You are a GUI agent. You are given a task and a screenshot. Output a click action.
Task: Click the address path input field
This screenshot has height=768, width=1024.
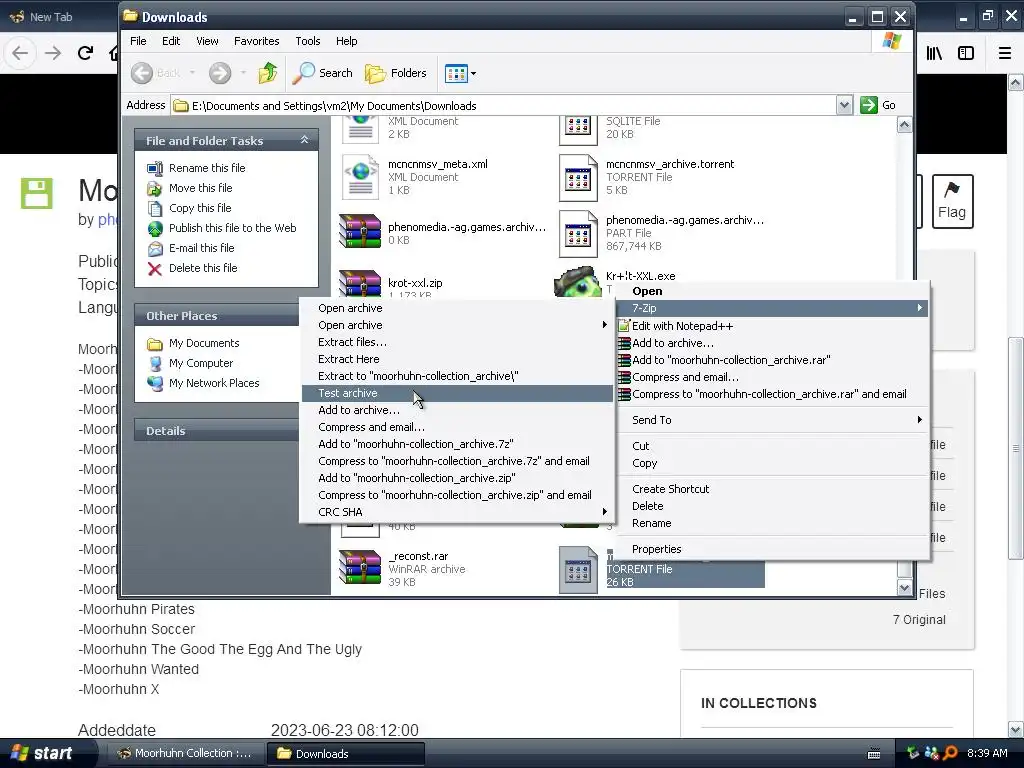[x=505, y=106]
